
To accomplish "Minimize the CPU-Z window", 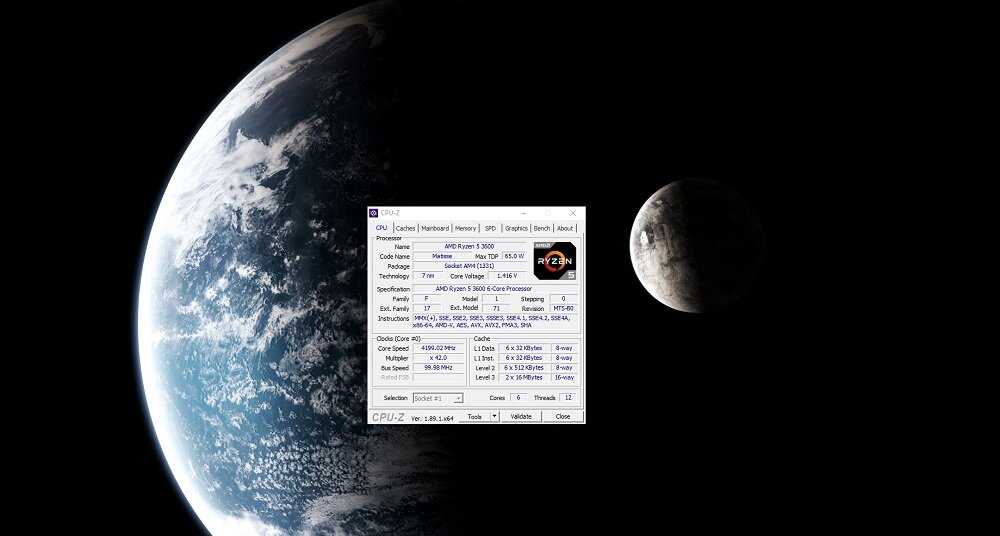I will [x=524, y=213].
